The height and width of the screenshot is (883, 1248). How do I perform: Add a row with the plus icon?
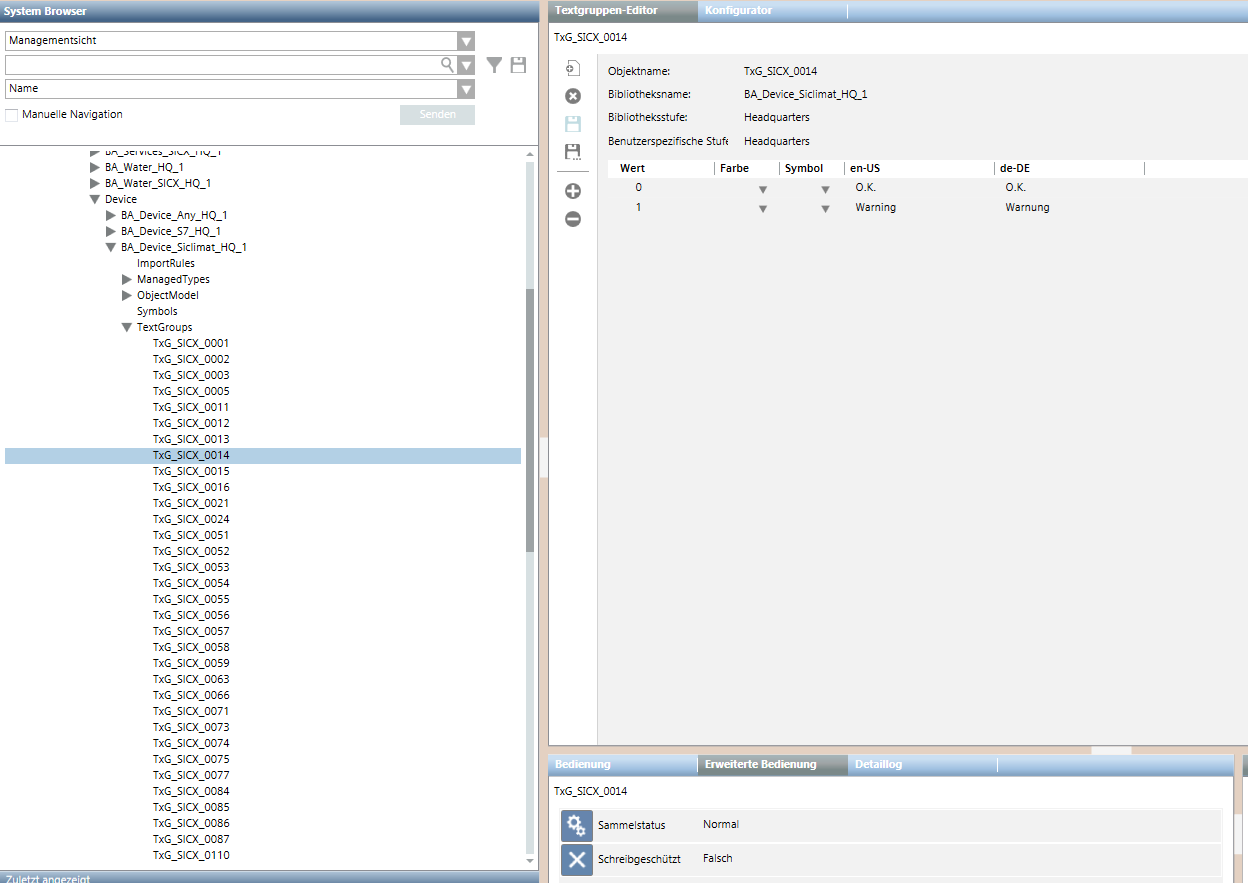point(573,191)
